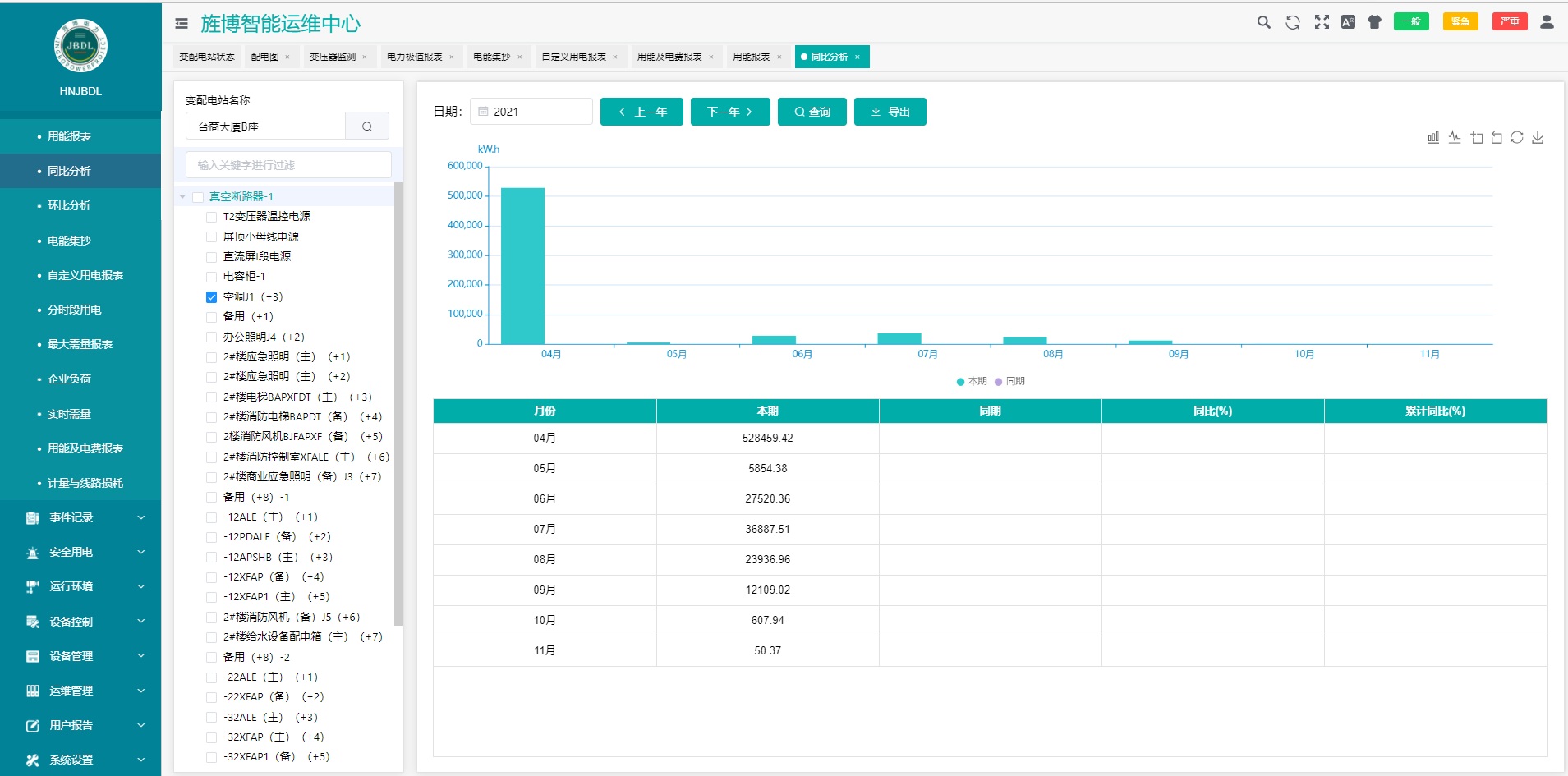Check the T2变压器温控电源 checkbox
The height and width of the screenshot is (776, 1568).
click(x=211, y=217)
